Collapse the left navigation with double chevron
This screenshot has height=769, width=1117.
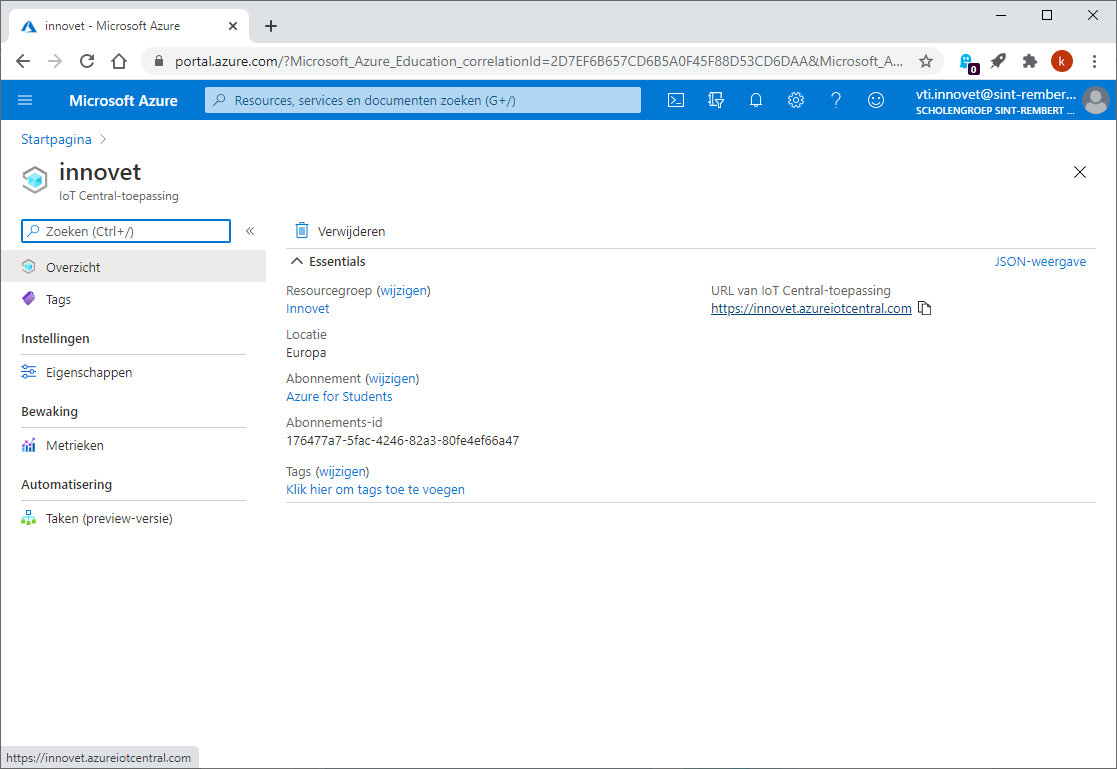(250, 231)
